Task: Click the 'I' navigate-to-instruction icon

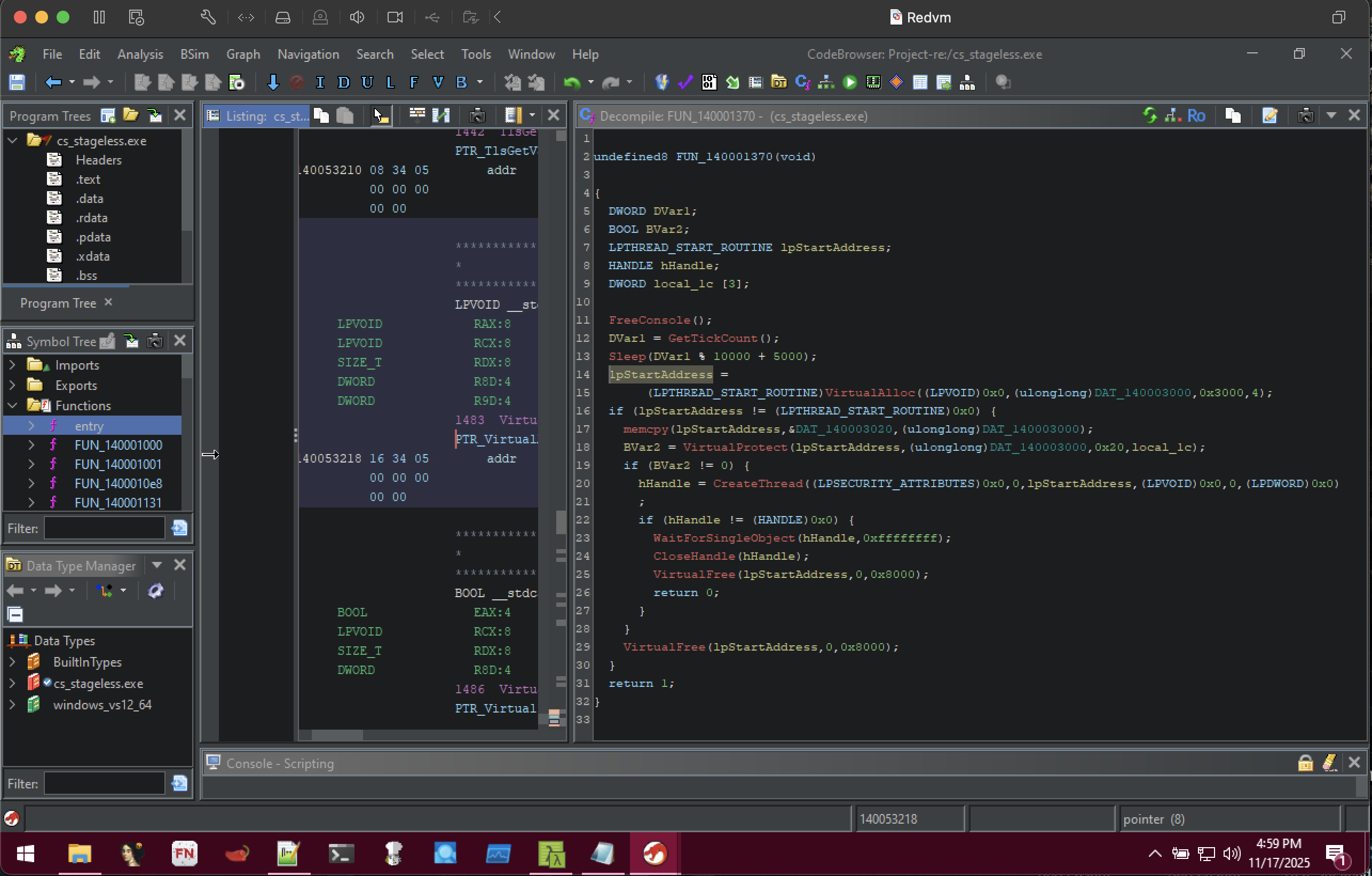Action: pos(320,83)
